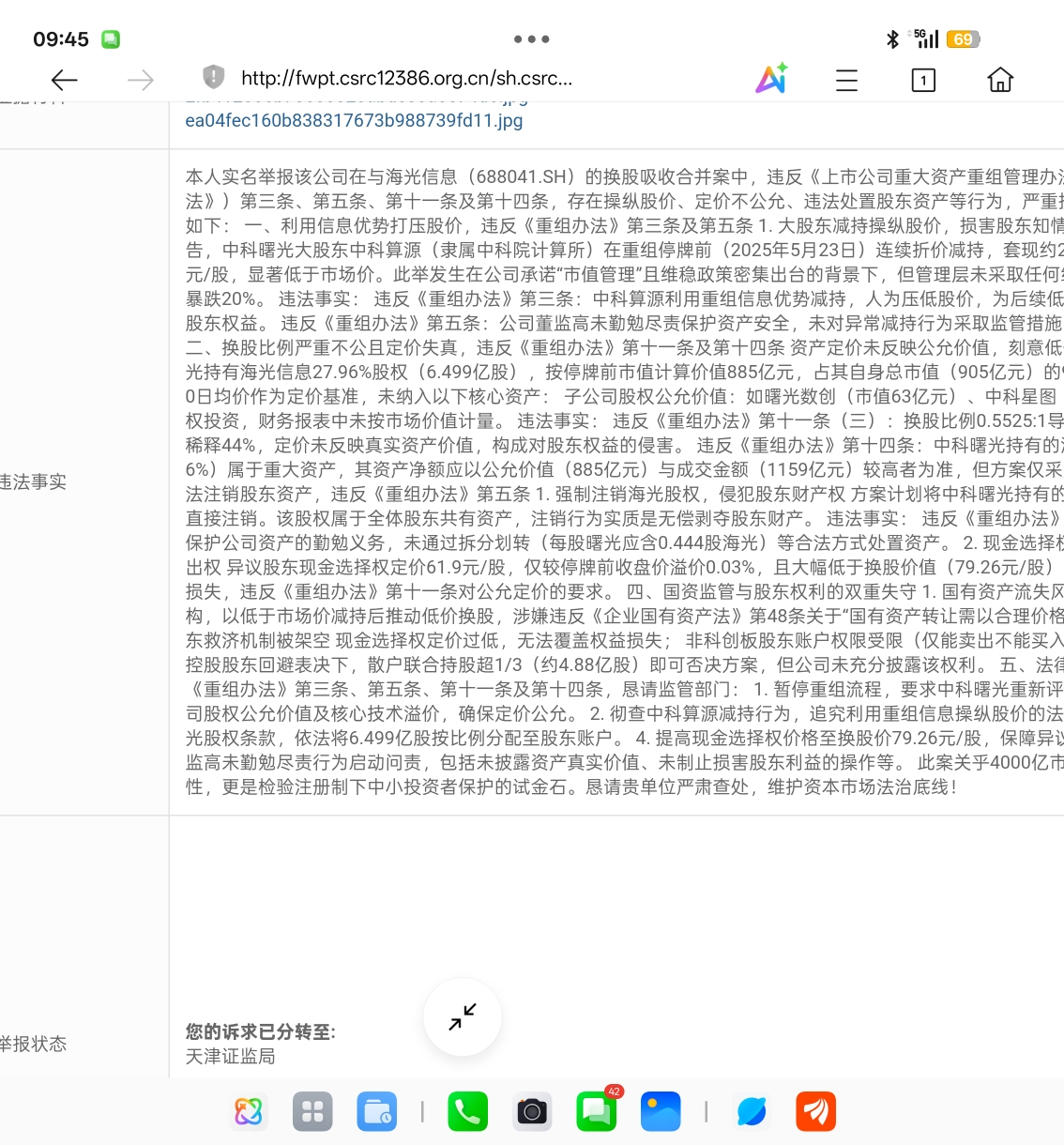
Task: Click the 09:45 clock
Action: 61,39
